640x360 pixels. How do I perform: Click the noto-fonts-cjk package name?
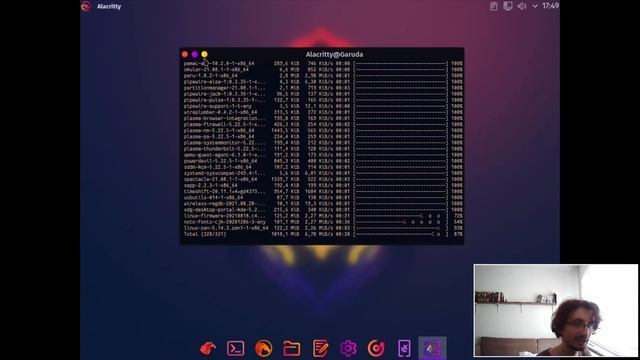point(224,222)
